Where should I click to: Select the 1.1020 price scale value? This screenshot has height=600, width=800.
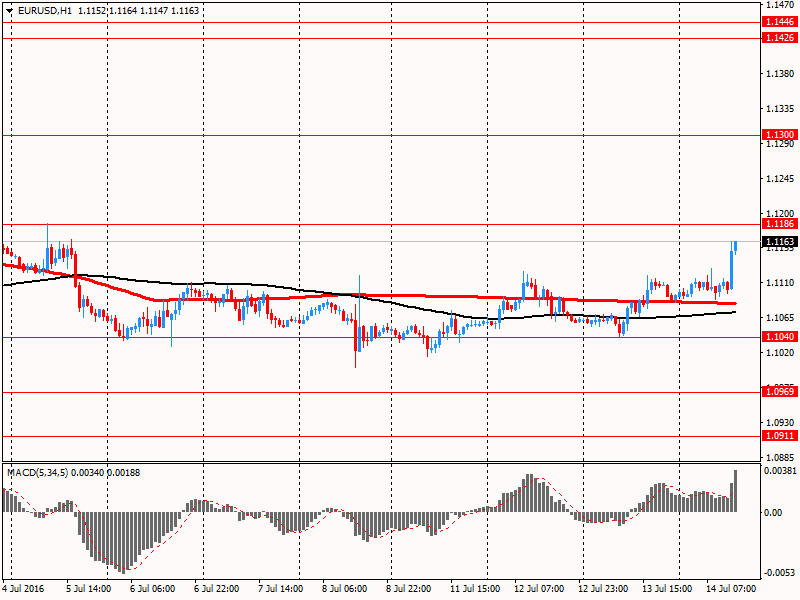coord(781,353)
